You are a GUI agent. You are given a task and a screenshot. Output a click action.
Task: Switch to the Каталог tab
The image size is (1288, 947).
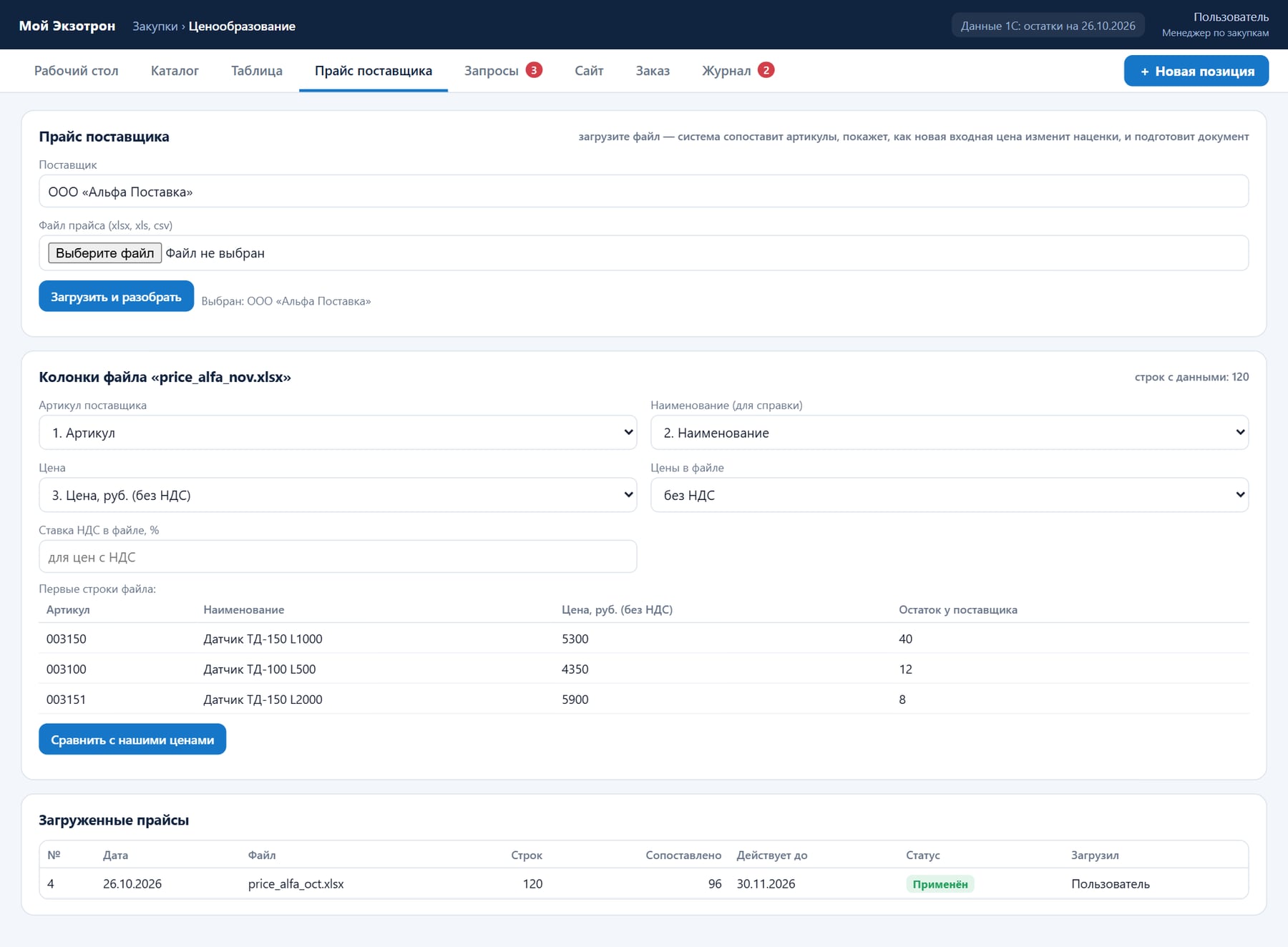pos(175,71)
